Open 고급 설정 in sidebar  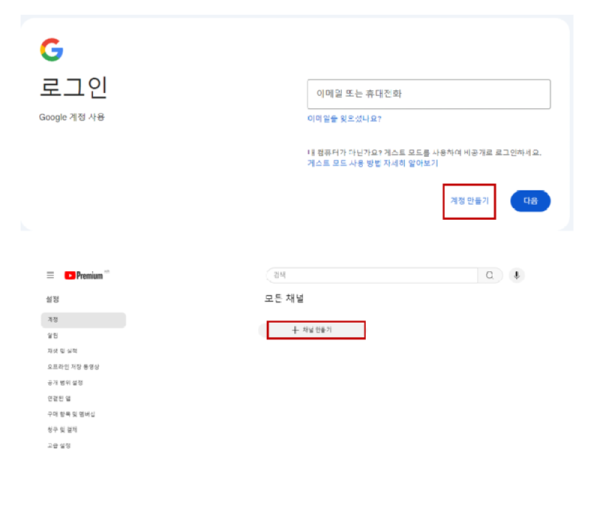[x=59, y=445]
